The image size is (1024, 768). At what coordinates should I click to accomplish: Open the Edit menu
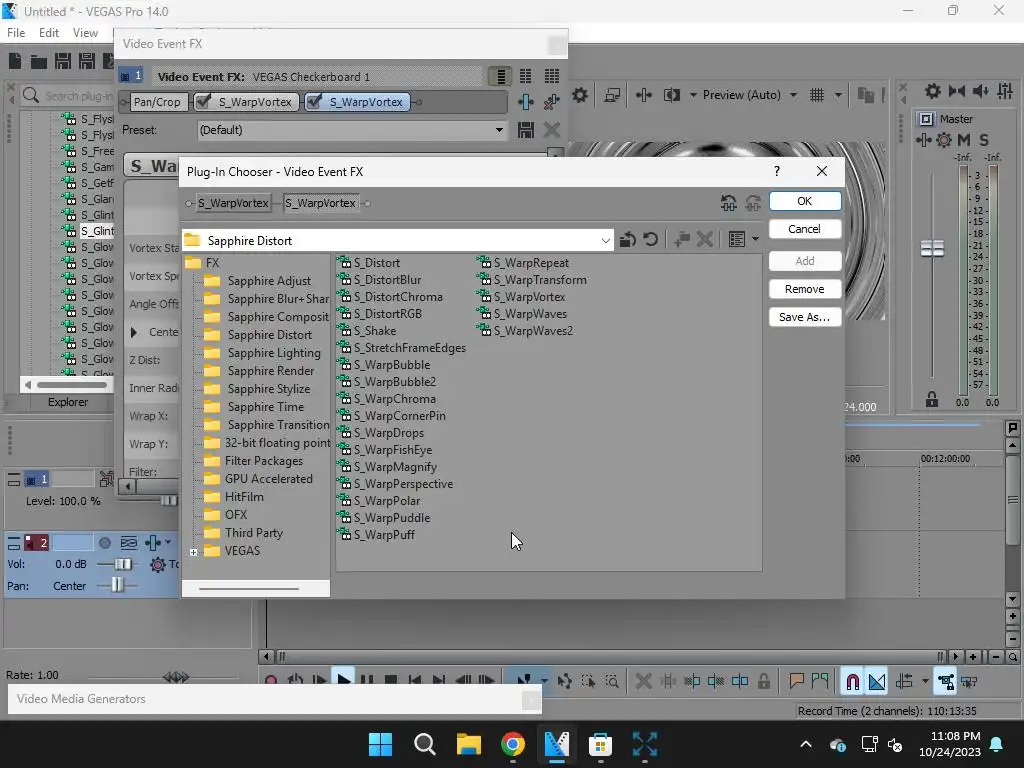[x=49, y=33]
